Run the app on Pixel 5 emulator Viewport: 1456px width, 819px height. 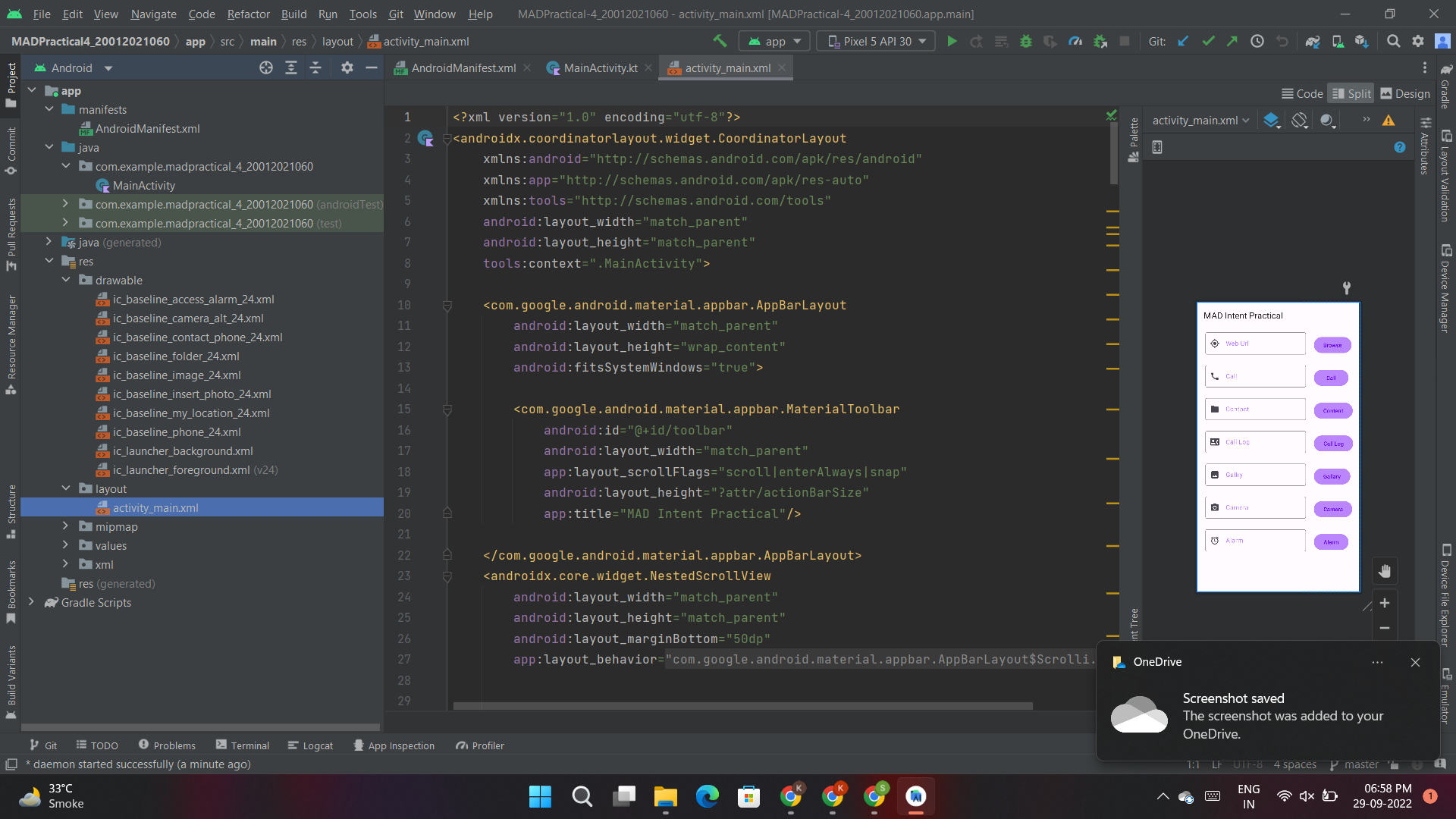(x=952, y=41)
